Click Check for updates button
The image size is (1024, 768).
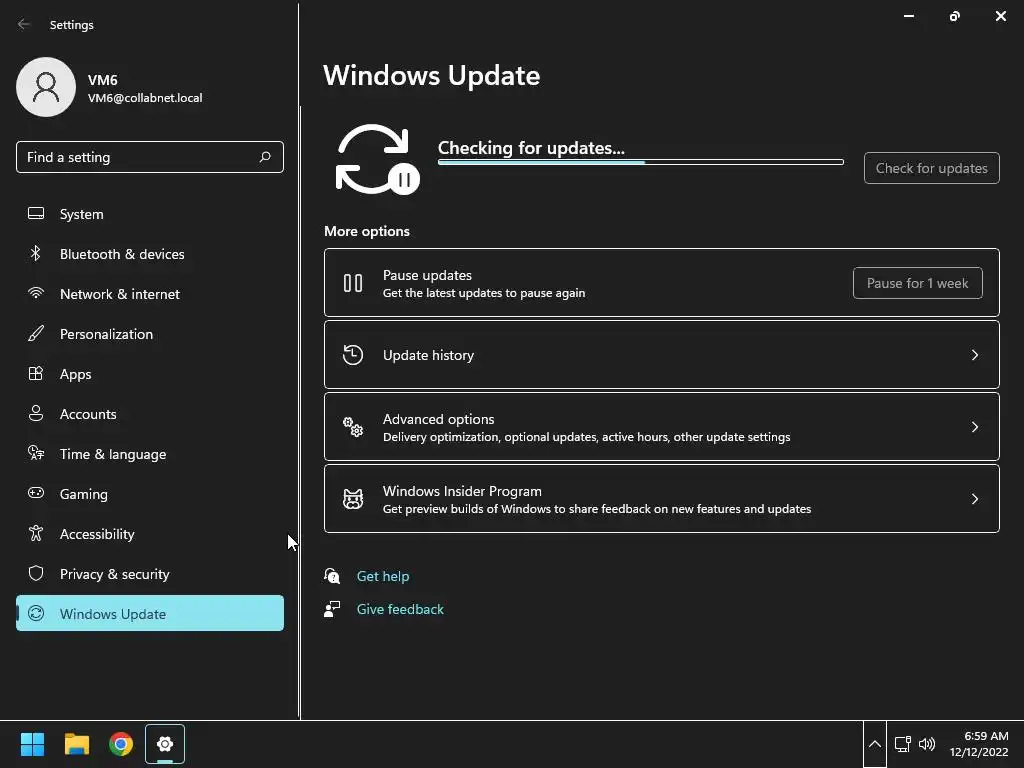pyautogui.click(x=931, y=168)
